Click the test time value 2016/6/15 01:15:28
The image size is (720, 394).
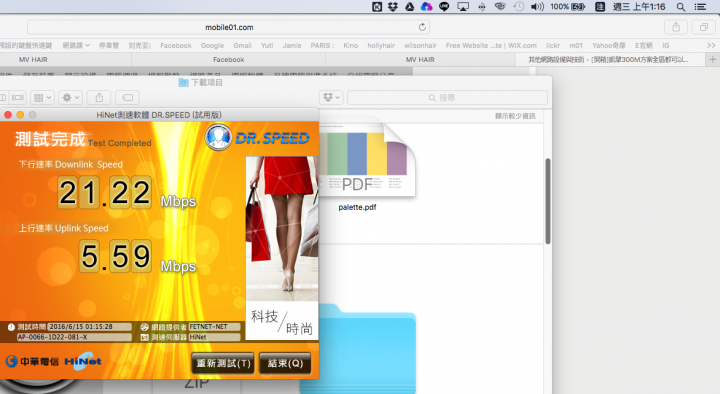[x=90, y=327]
